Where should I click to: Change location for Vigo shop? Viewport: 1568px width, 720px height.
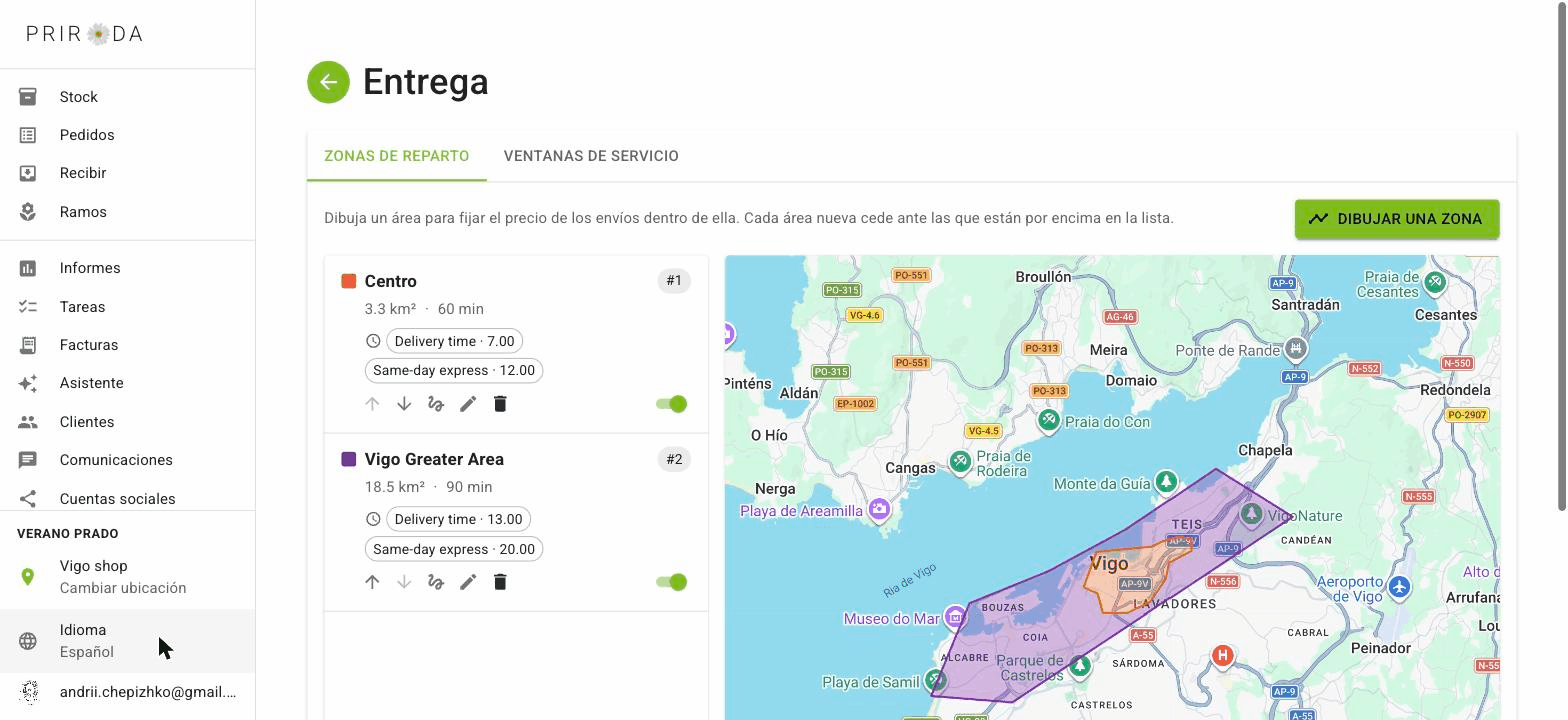point(128,577)
